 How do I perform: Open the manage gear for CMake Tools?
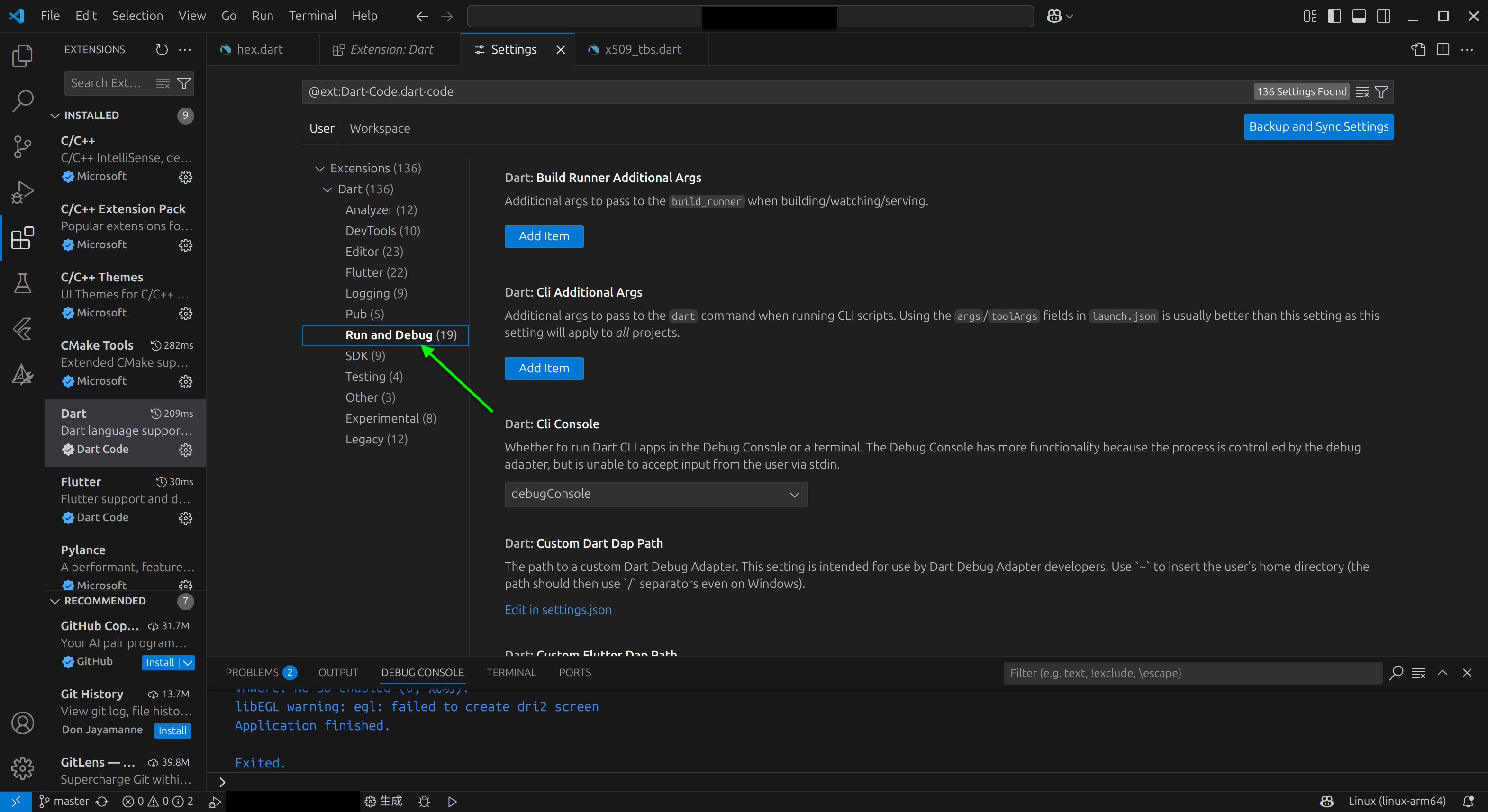pos(185,381)
